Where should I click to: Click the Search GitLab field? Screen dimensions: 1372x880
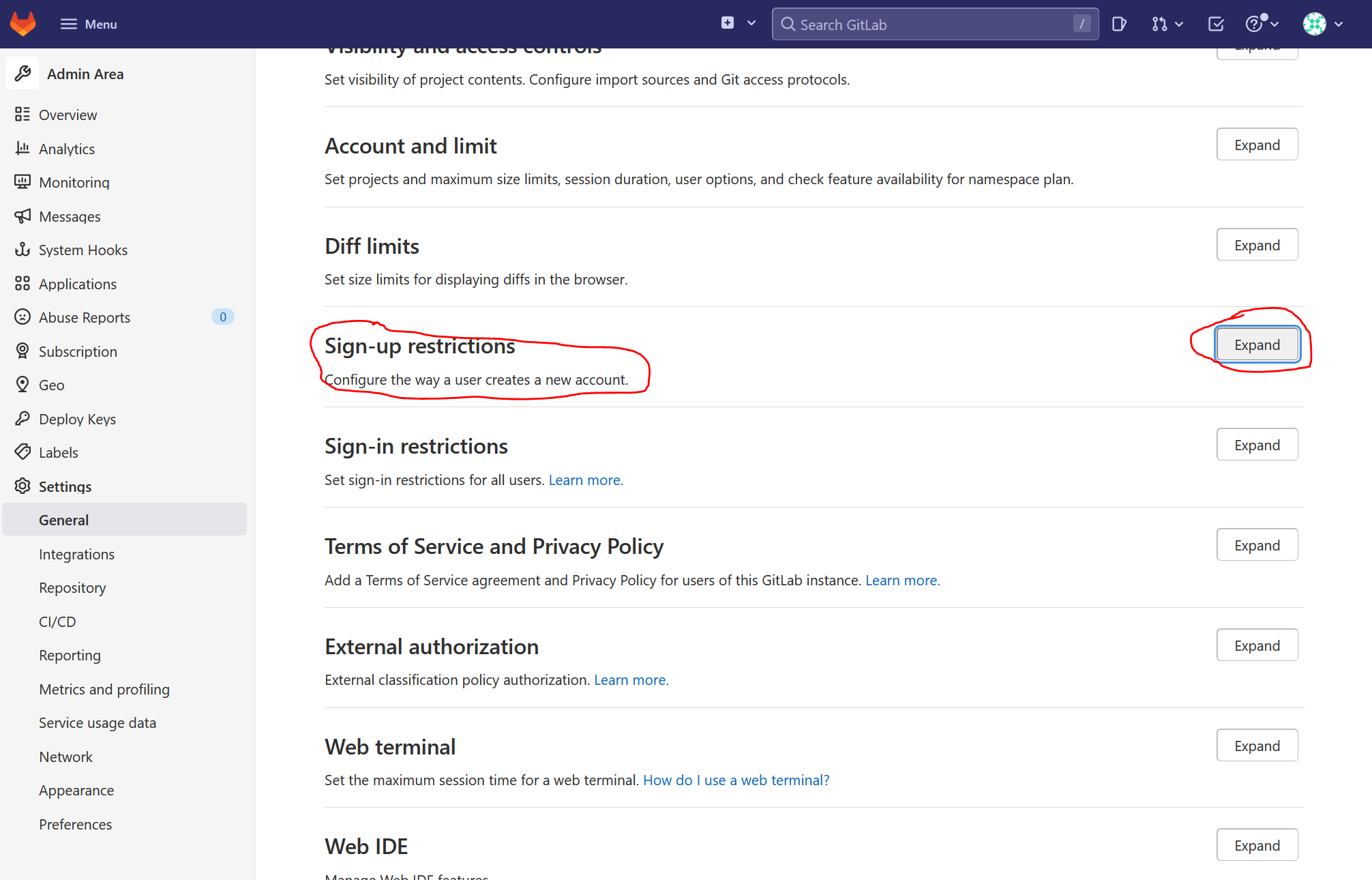click(934, 24)
